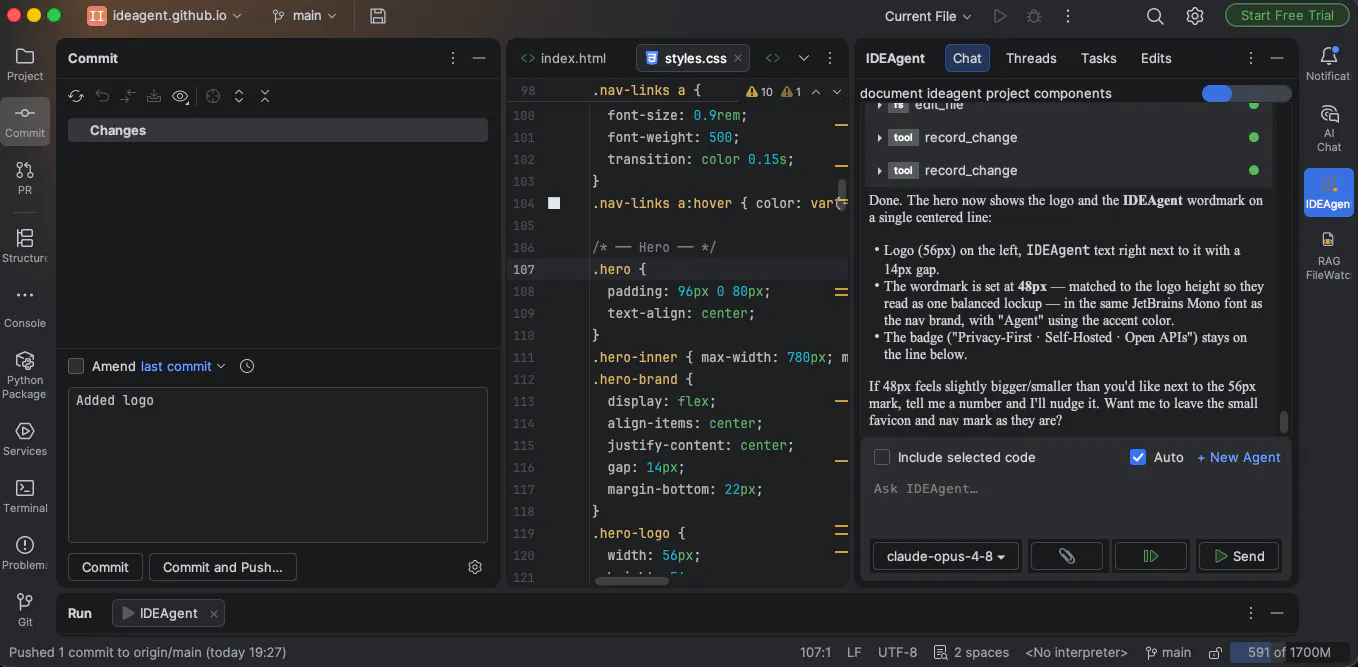Image resolution: width=1358 pixels, height=667 pixels.
Task: Toggle the eye view options in Commit toolbar
Action: coord(181,96)
